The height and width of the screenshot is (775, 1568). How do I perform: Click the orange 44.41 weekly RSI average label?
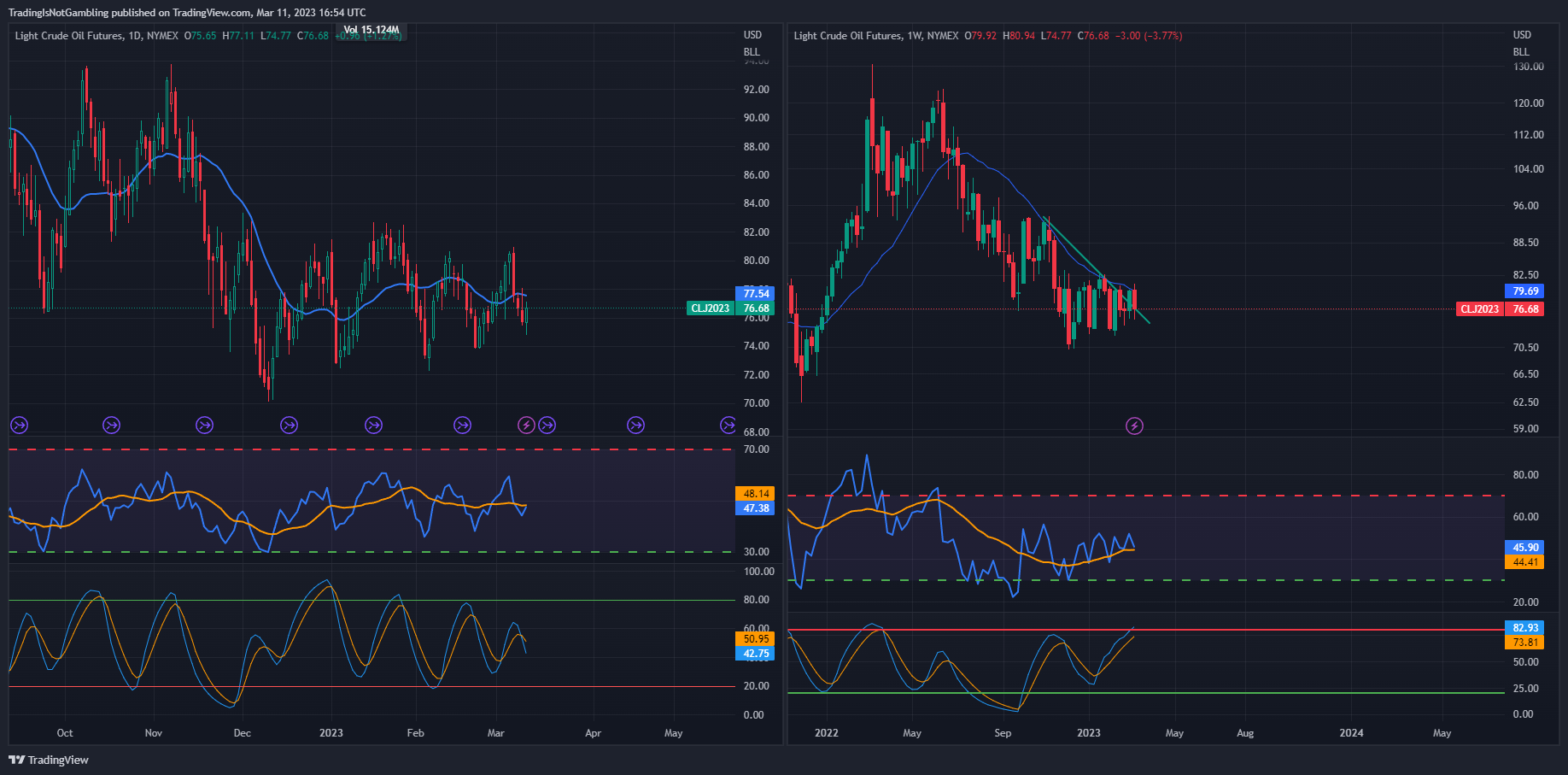pos(1525,562)
